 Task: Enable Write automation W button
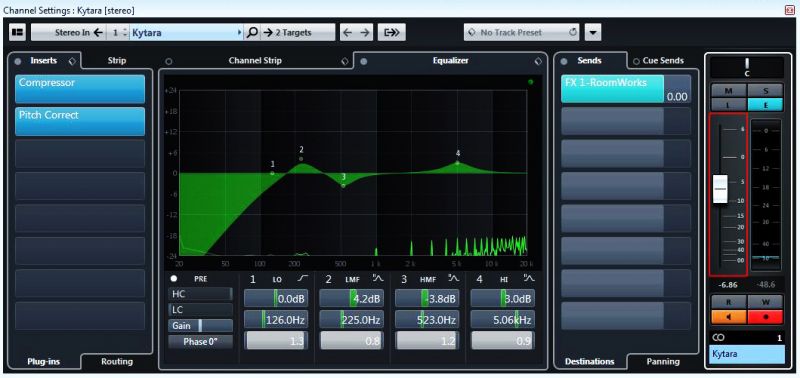pyautogui.click(x=765, y=302)
